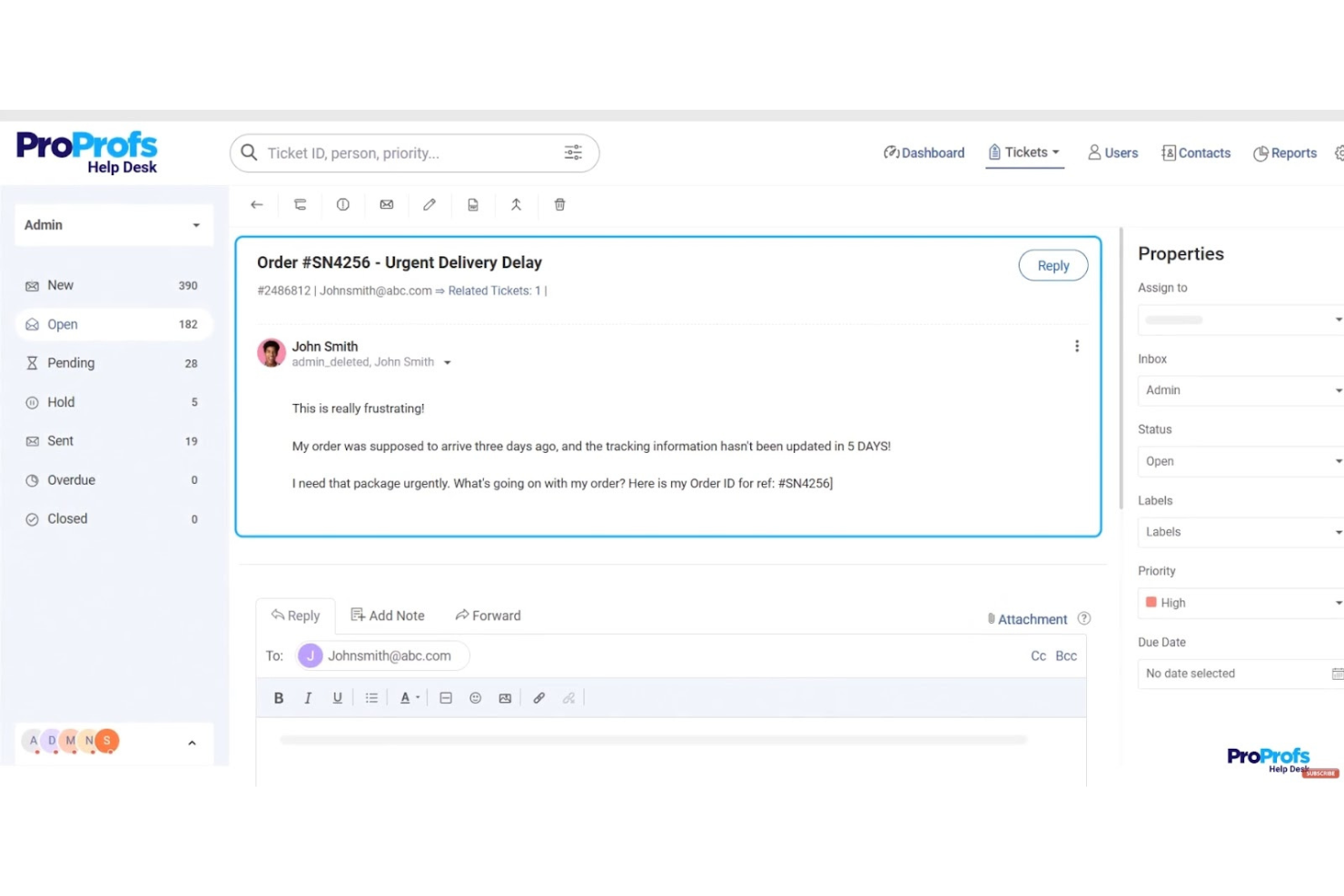
Task: Insert an image into the reply
Action: tap(505, 697)
